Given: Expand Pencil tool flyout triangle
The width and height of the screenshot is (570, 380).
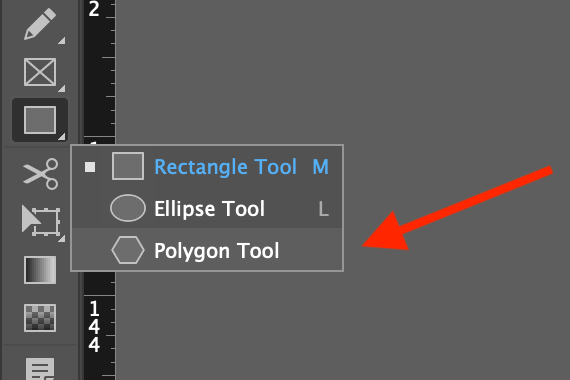Looking at the screenshot, I should pyautogui.click(x=62, y=40).
